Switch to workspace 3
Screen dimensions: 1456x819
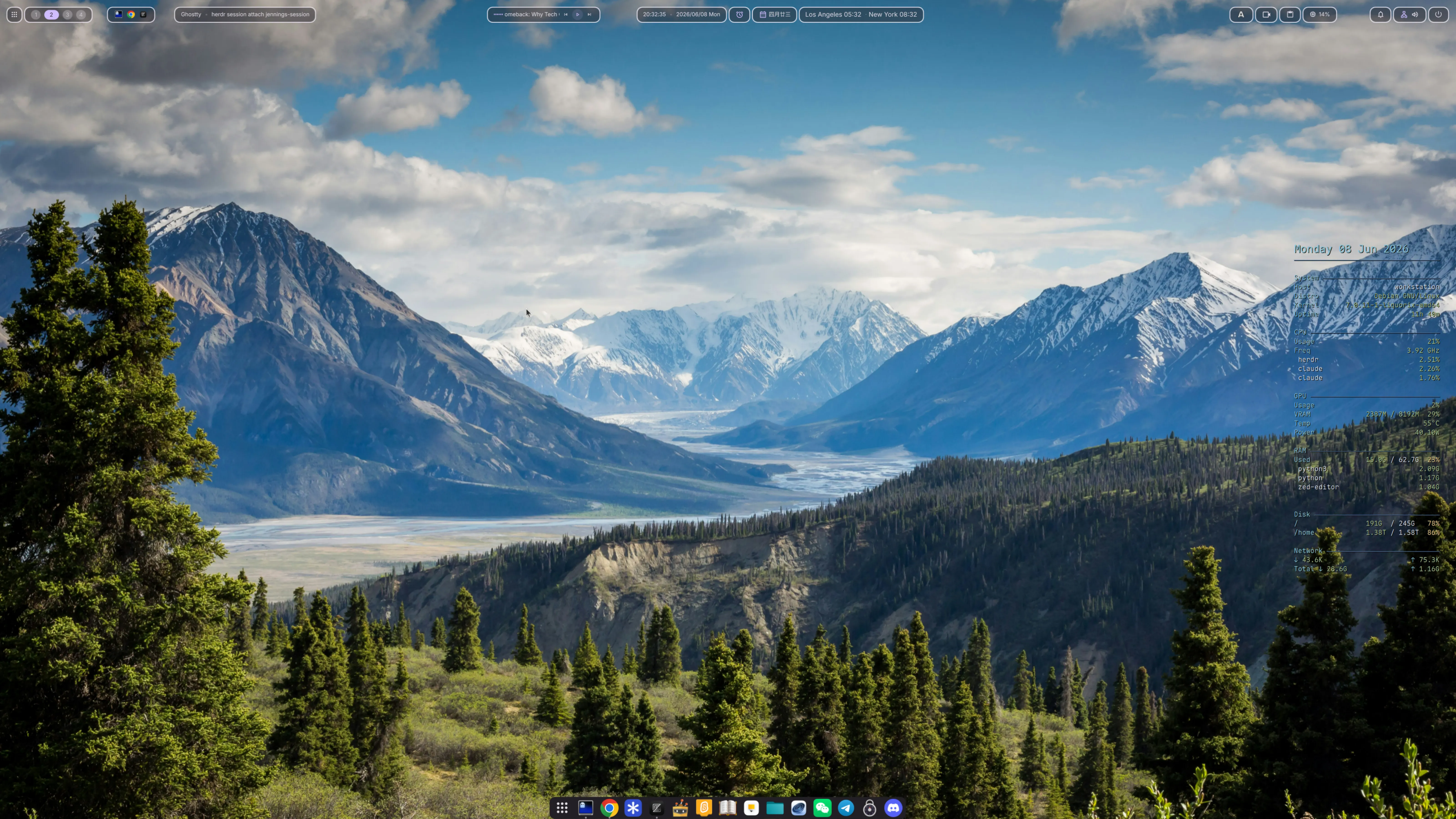coord(67,15)
